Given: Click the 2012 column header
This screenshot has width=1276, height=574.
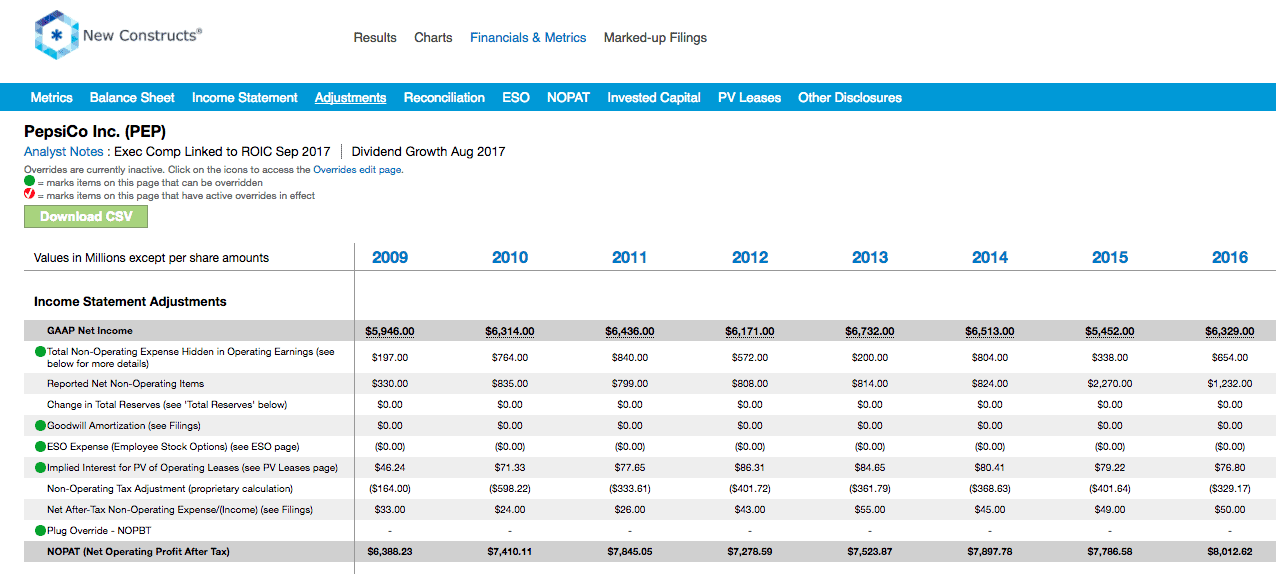Looking at the screenshot, I should coord(750,257).
